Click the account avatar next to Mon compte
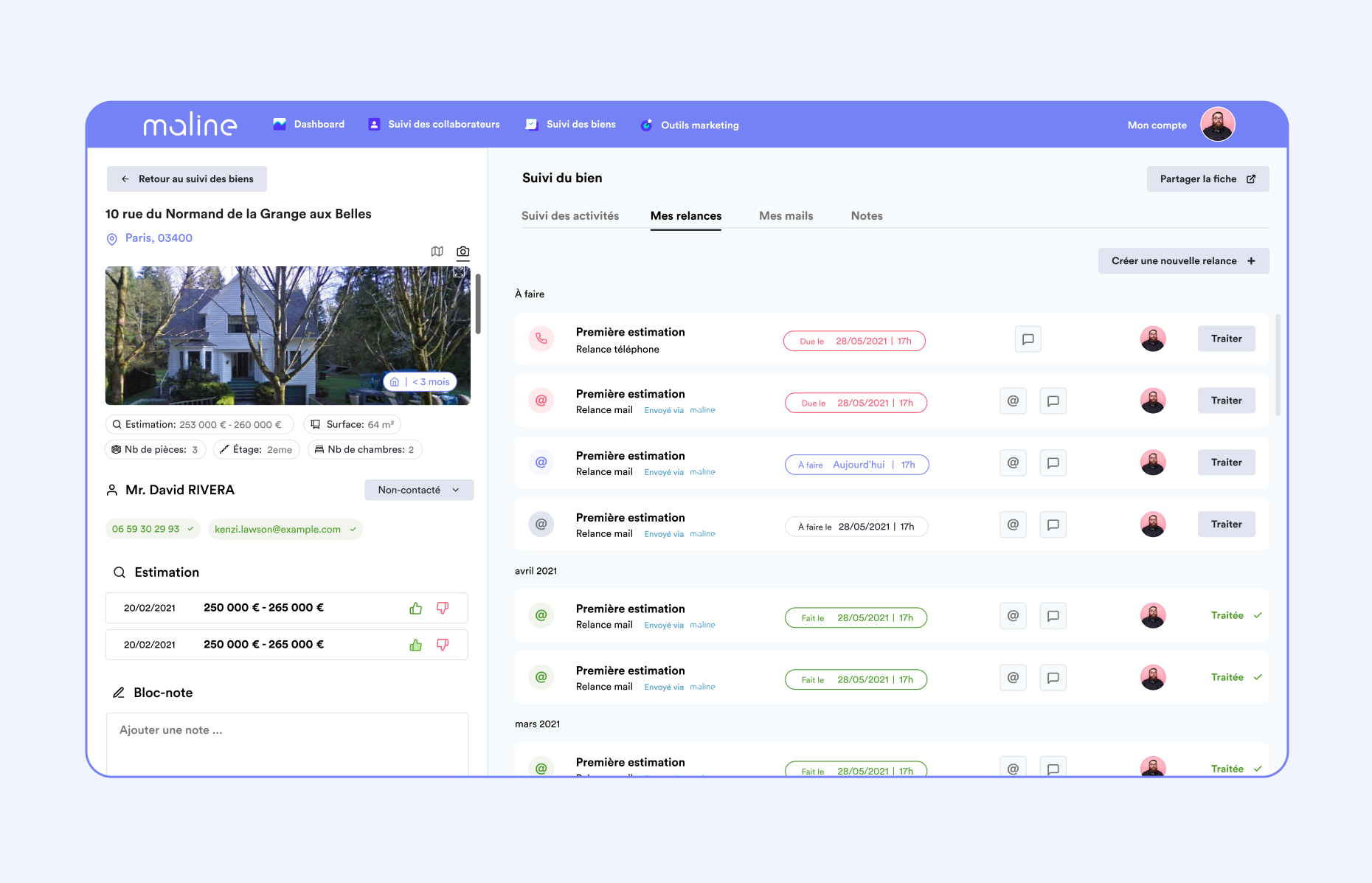The width and height of the screenshot is (1372, 883). pyautogui.click(x=1218, y=124)
